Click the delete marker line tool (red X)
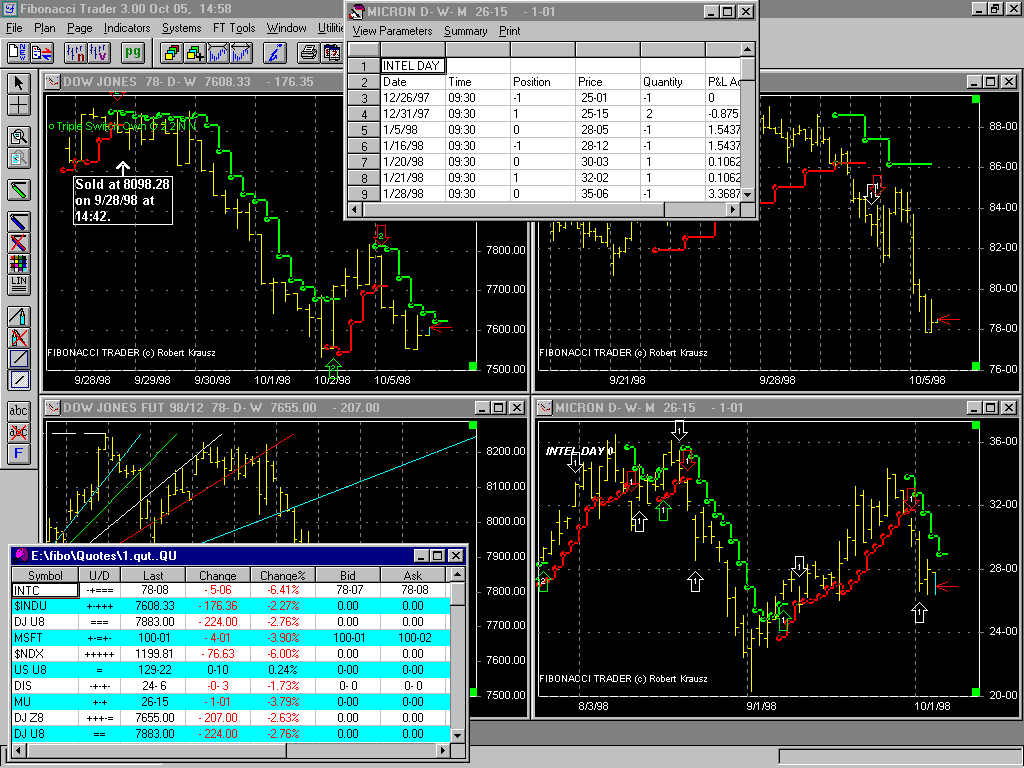The image size is (1024, 768). (18, 243)
